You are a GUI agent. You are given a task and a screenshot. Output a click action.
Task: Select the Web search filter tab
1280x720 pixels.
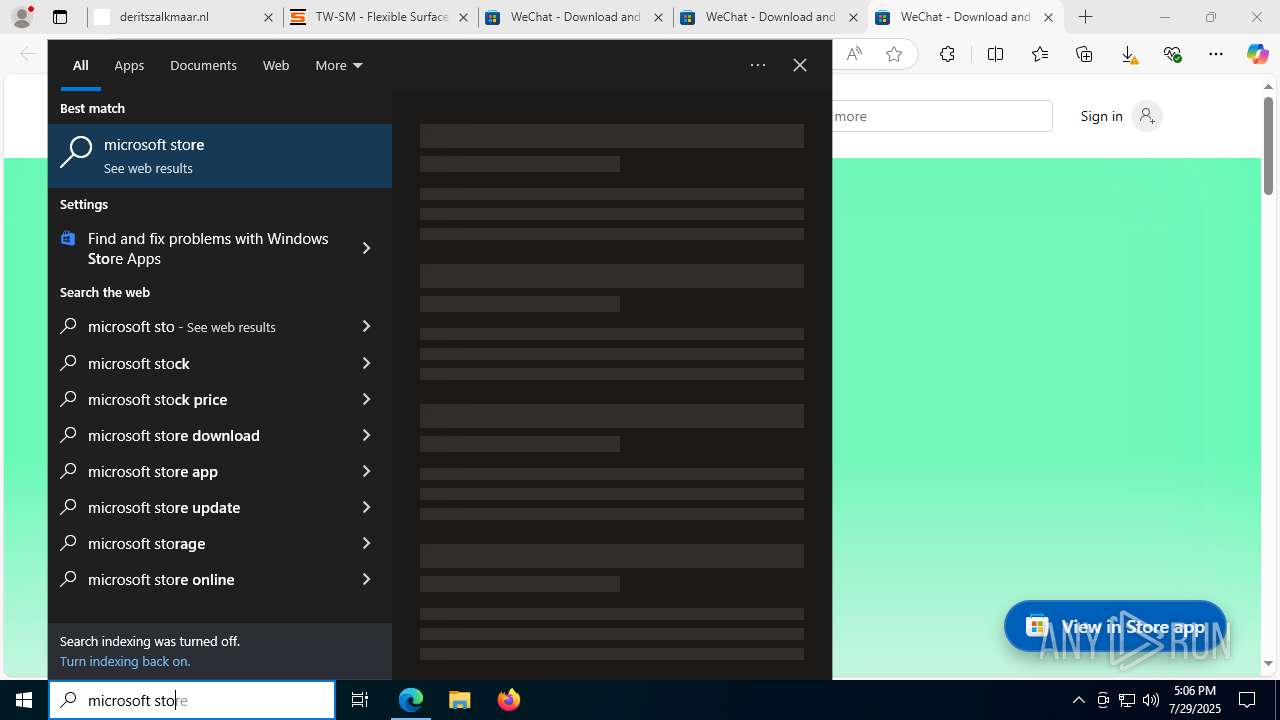(x=276, y=65)
